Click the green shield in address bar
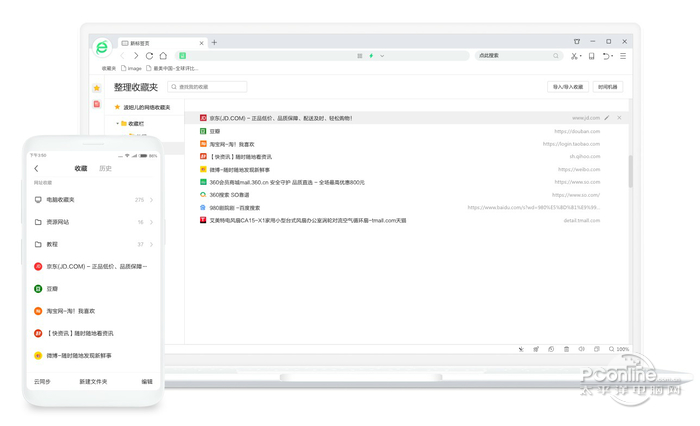This screenshot has height=426, width=700. click(x=182, y=56)
